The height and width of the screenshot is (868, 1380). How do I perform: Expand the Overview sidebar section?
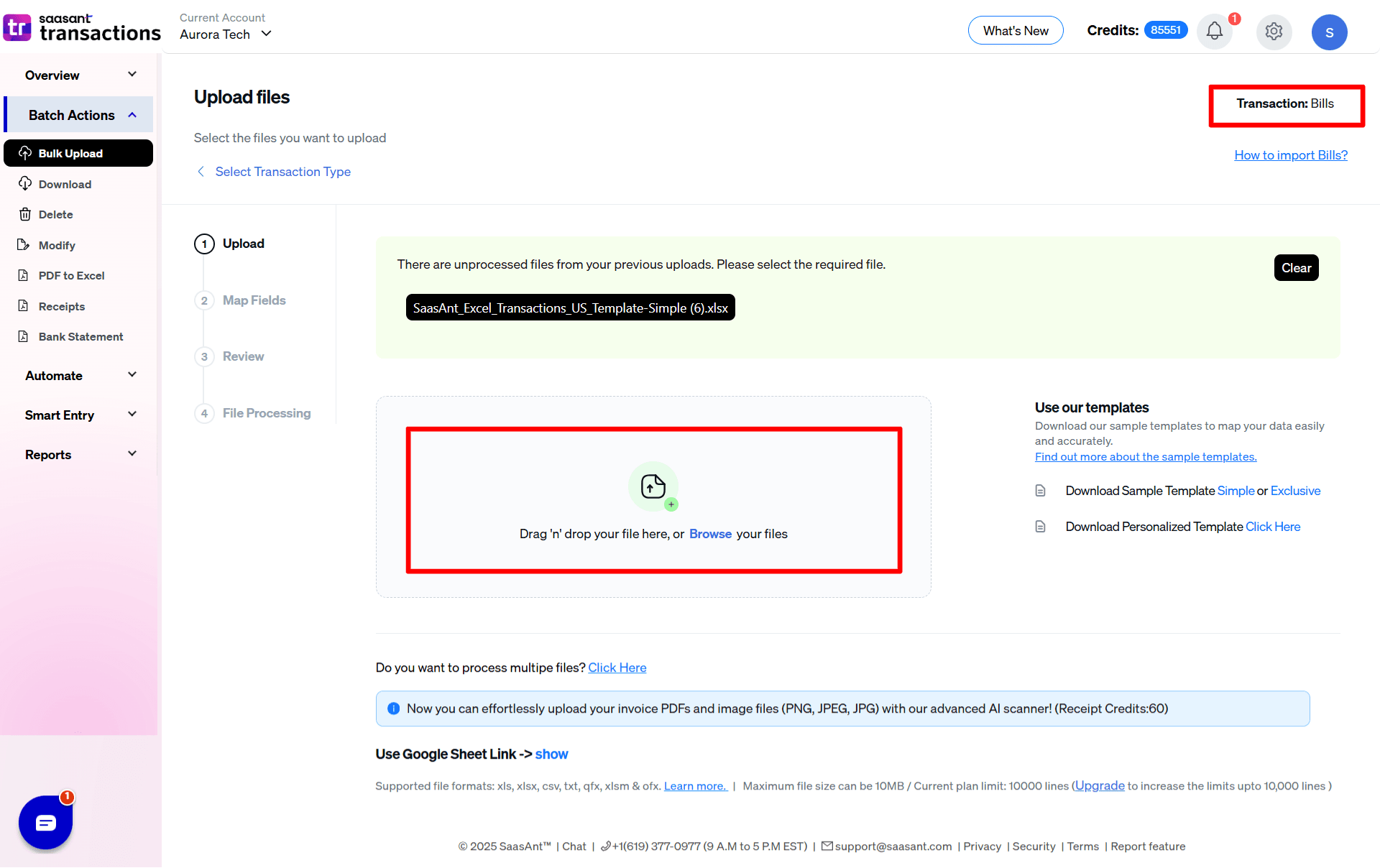click(x=80, y=75)
